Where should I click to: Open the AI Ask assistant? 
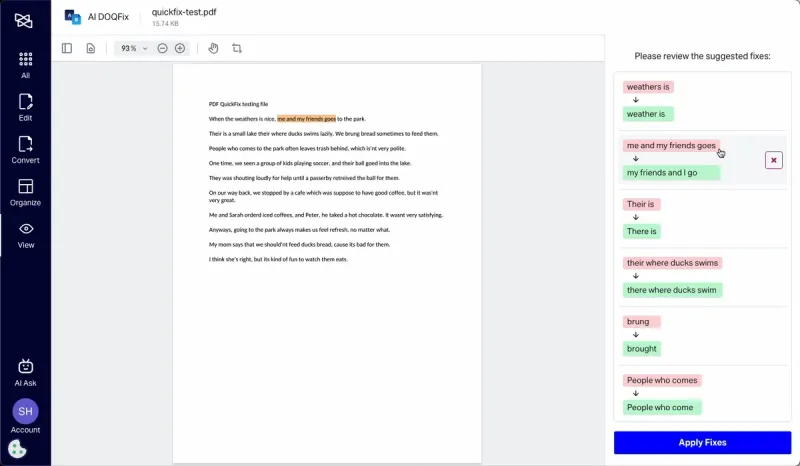click(x=26, y=373)
